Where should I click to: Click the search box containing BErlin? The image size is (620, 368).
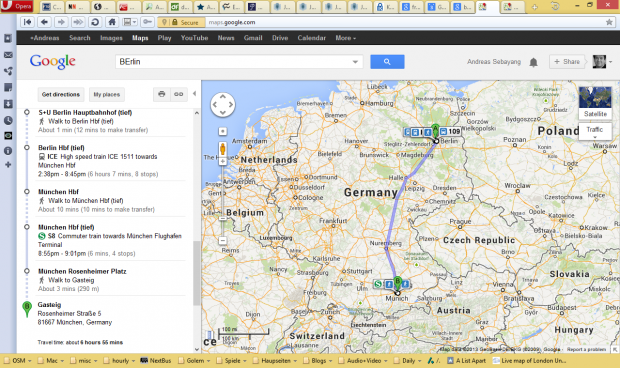point(233,62)
